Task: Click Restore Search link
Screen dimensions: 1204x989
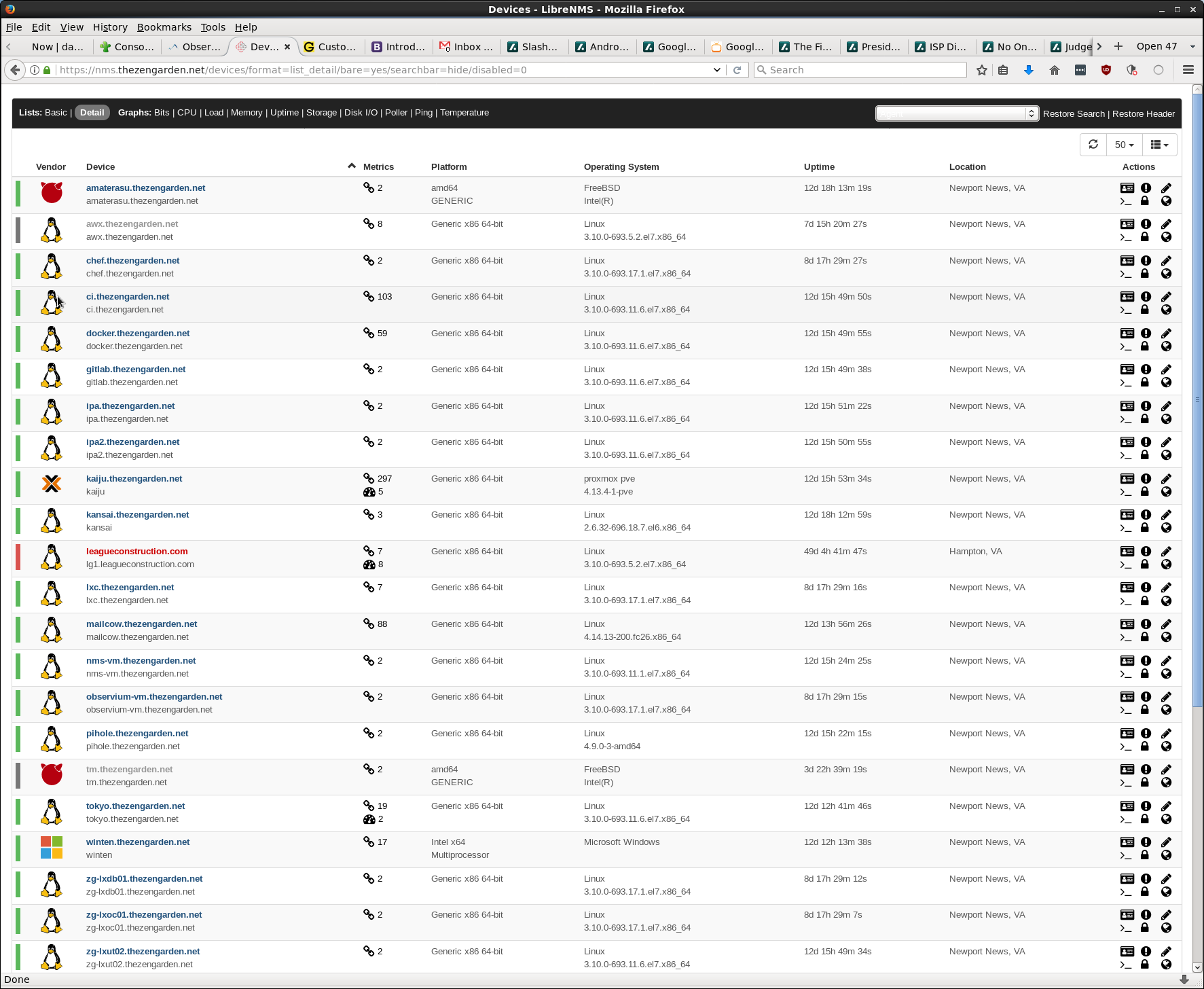Action: pos(1074,114)
